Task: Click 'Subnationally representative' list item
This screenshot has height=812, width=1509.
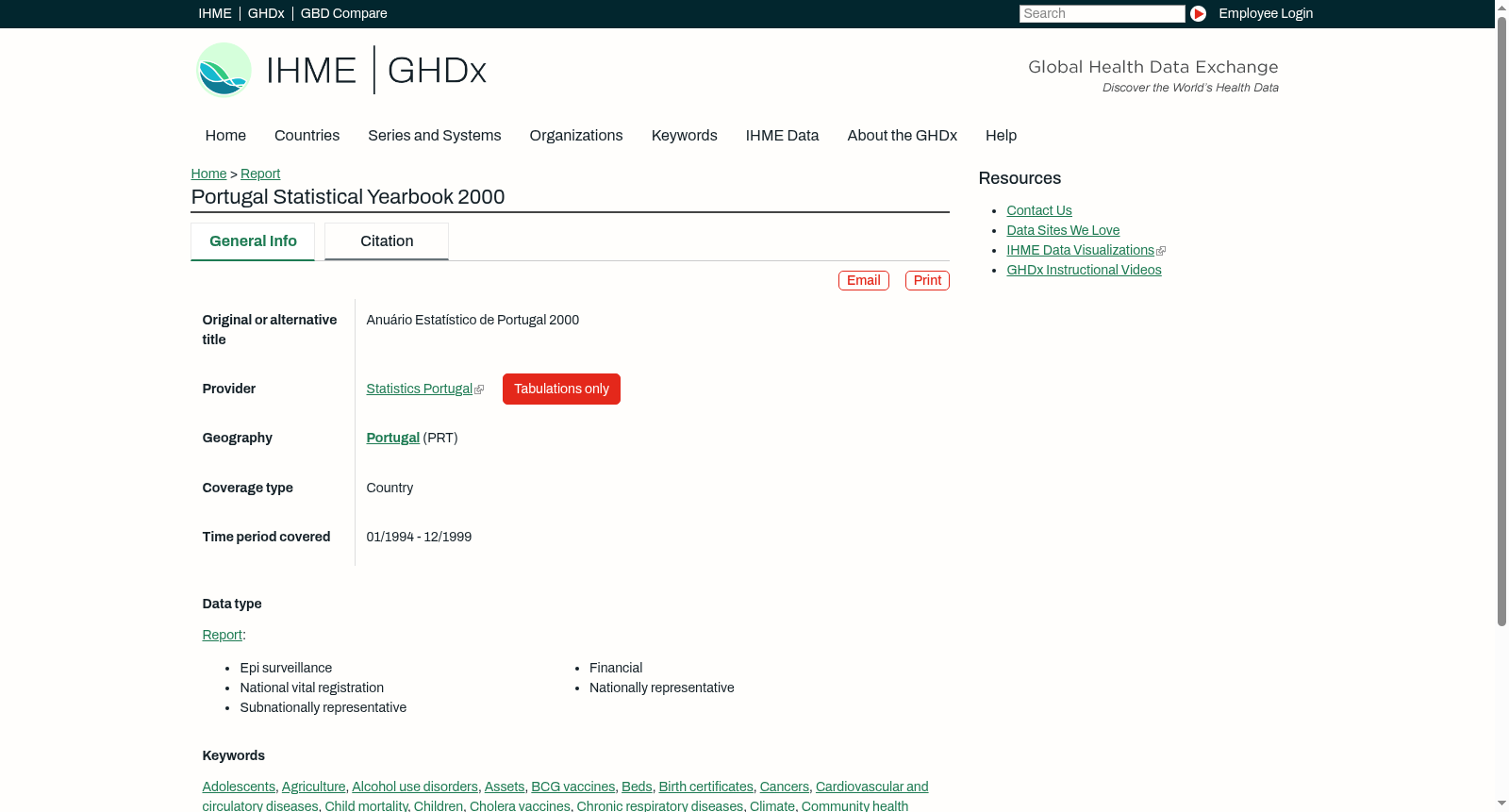Action: click(323, 707)
